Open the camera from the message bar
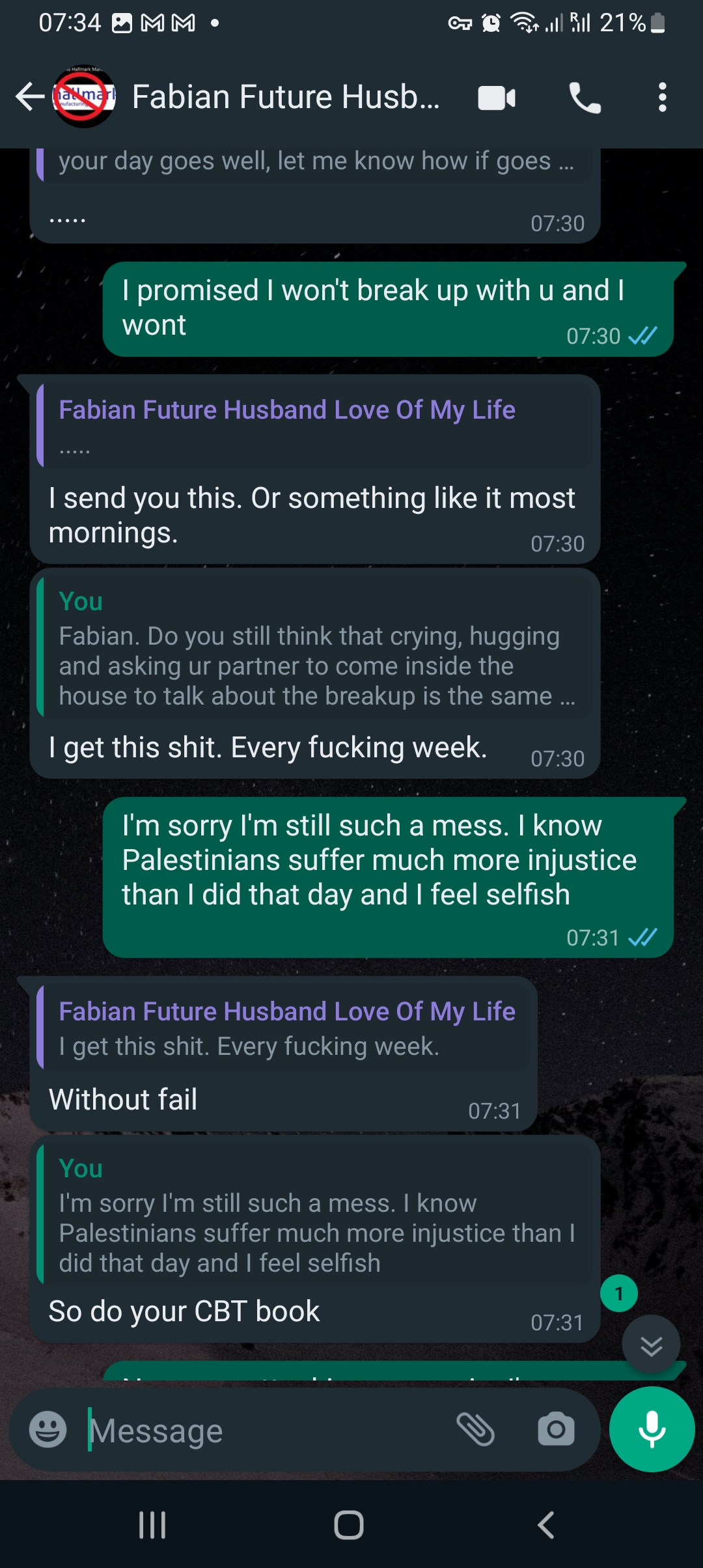The image size is (703, 1568). [x=556, y=1430]
